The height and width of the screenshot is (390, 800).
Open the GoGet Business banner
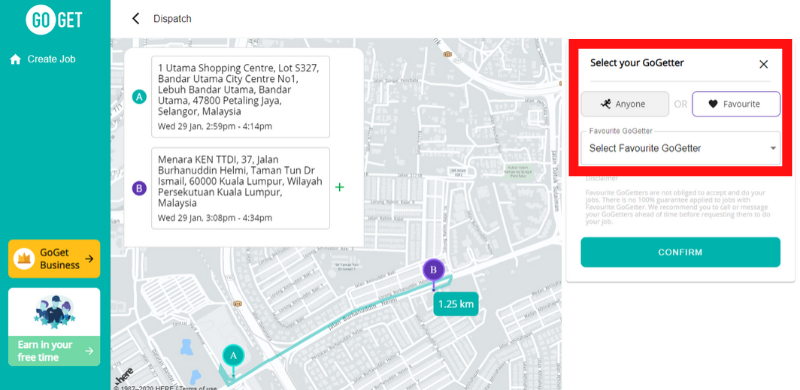pyautogui.click(x=54, y=259)
